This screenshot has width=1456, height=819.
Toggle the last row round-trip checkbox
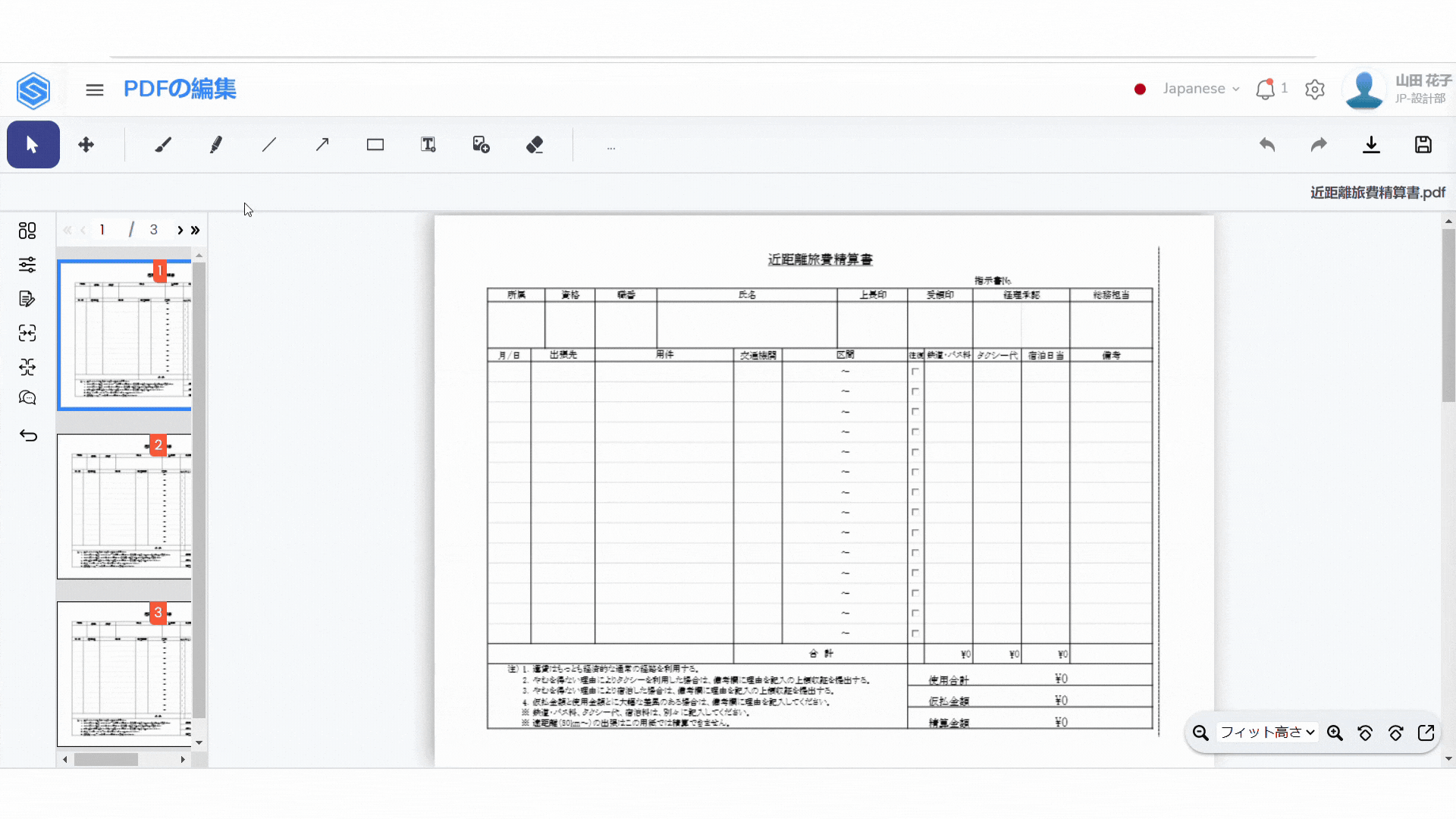(915, 633)
